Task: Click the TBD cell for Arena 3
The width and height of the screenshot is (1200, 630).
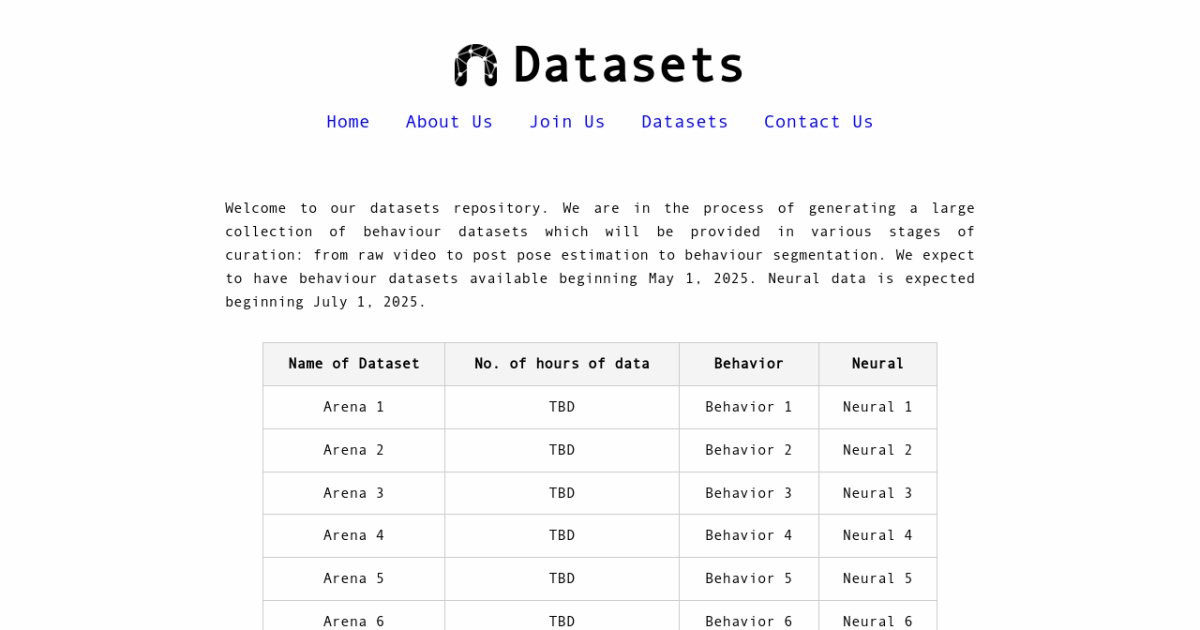Action: 562,493
